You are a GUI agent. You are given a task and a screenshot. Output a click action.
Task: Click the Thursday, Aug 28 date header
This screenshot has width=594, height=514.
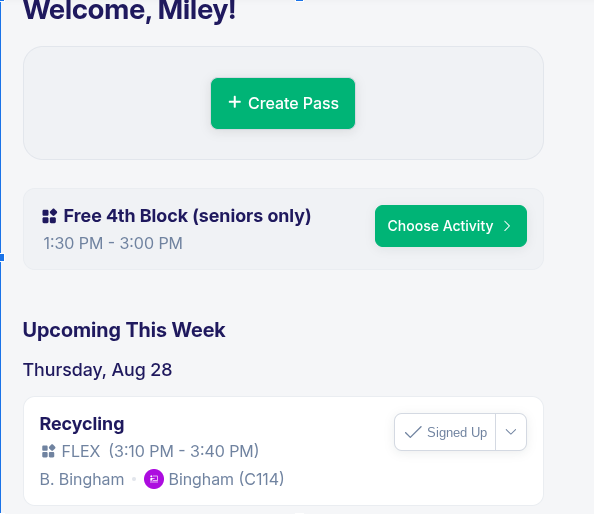click(x=97, y=370)
